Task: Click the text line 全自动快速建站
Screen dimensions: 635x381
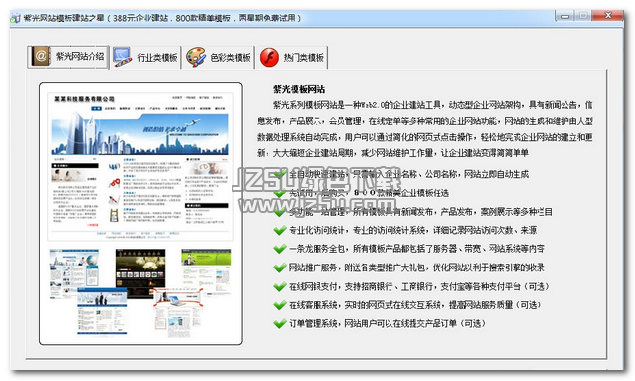Action: pyautogui.click(x=409, y=175)
